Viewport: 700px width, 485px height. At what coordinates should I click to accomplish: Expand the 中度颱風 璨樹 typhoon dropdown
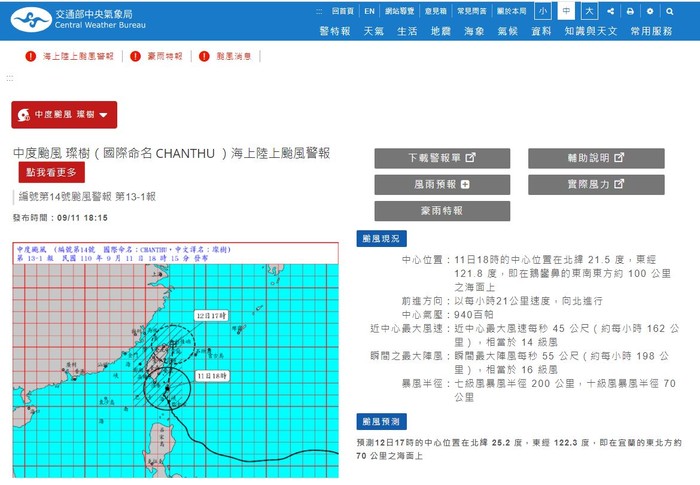64,115
